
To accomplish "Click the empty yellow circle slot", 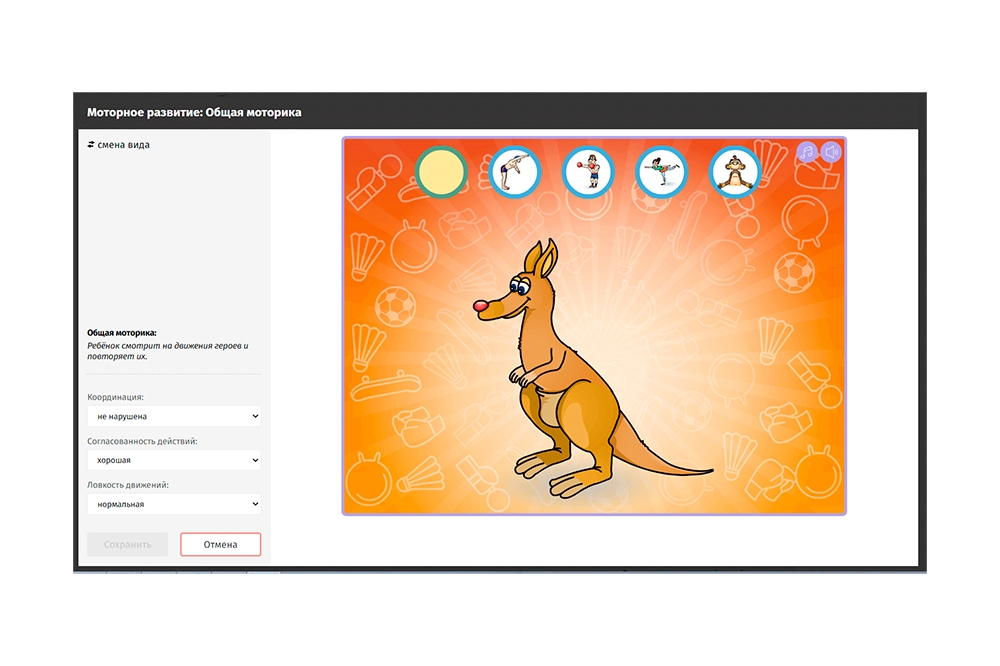I will [x=441, y=172].
